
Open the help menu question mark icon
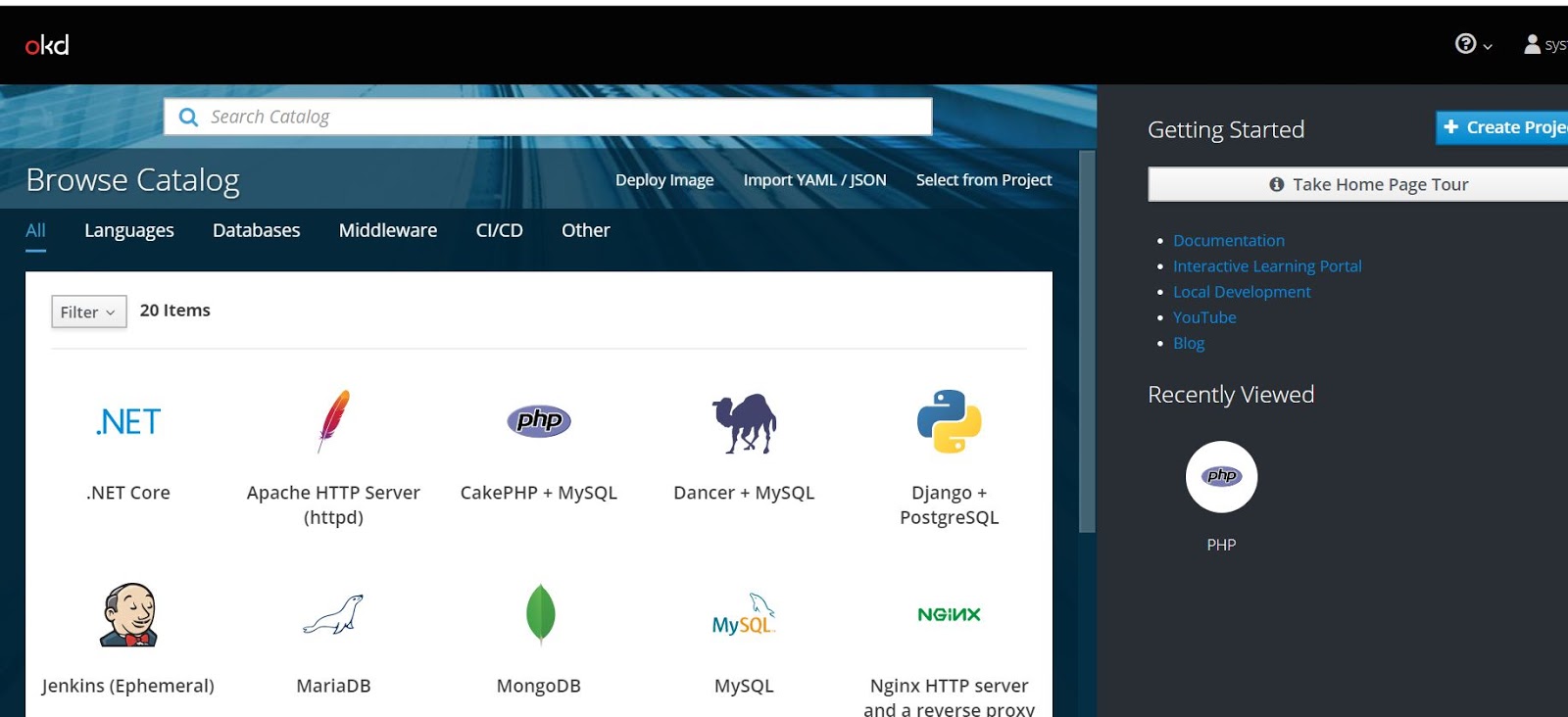1465,44
